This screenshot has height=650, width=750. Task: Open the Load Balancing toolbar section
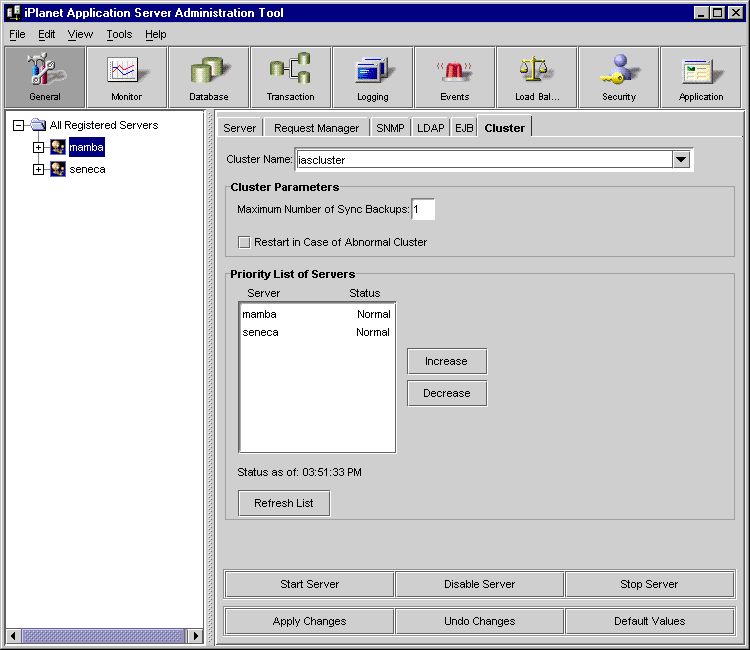(537, 77)
